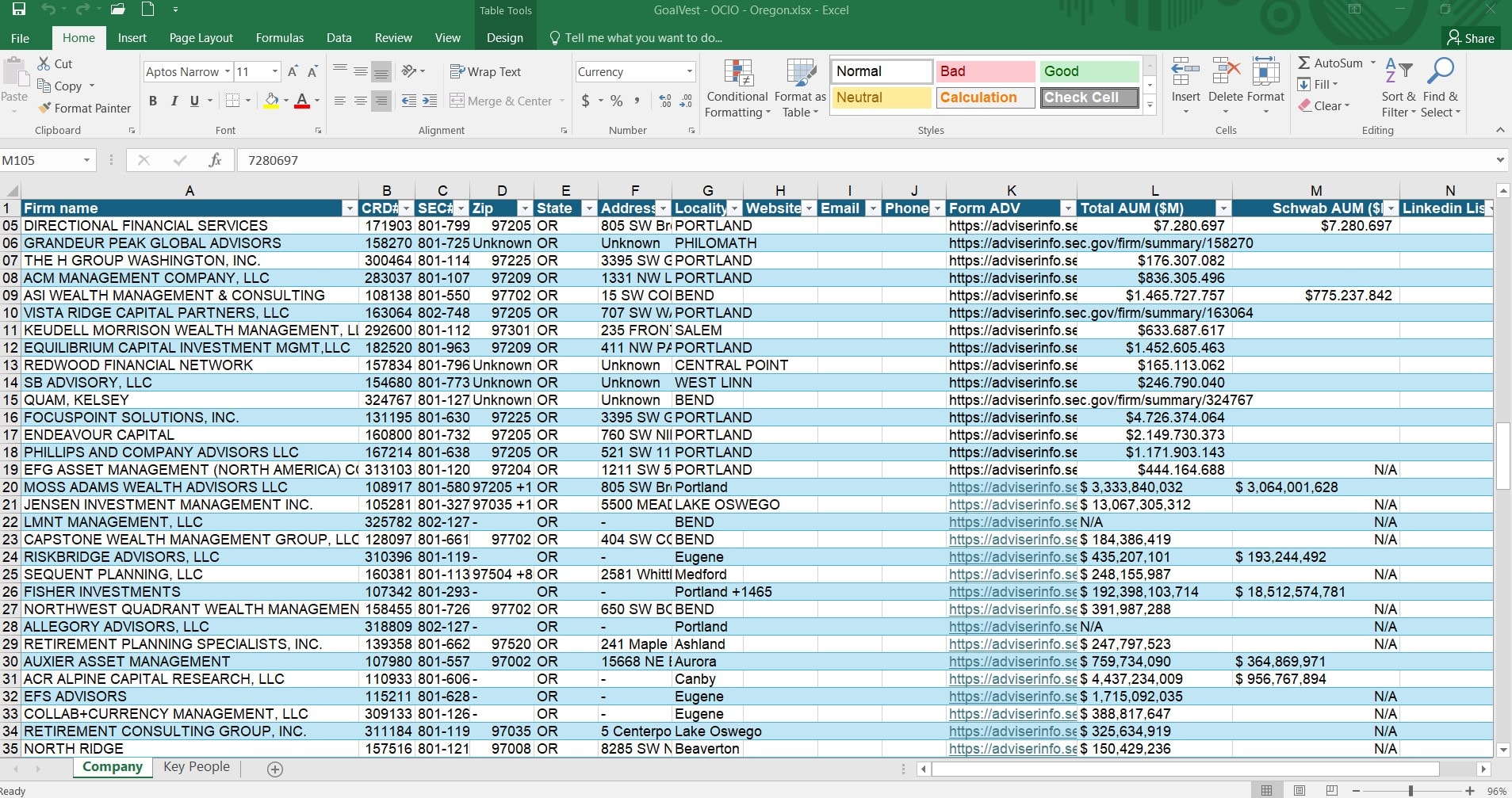Toggle Underline formatting
Screen dimensions: 1512x798
(x=194, y=101)
